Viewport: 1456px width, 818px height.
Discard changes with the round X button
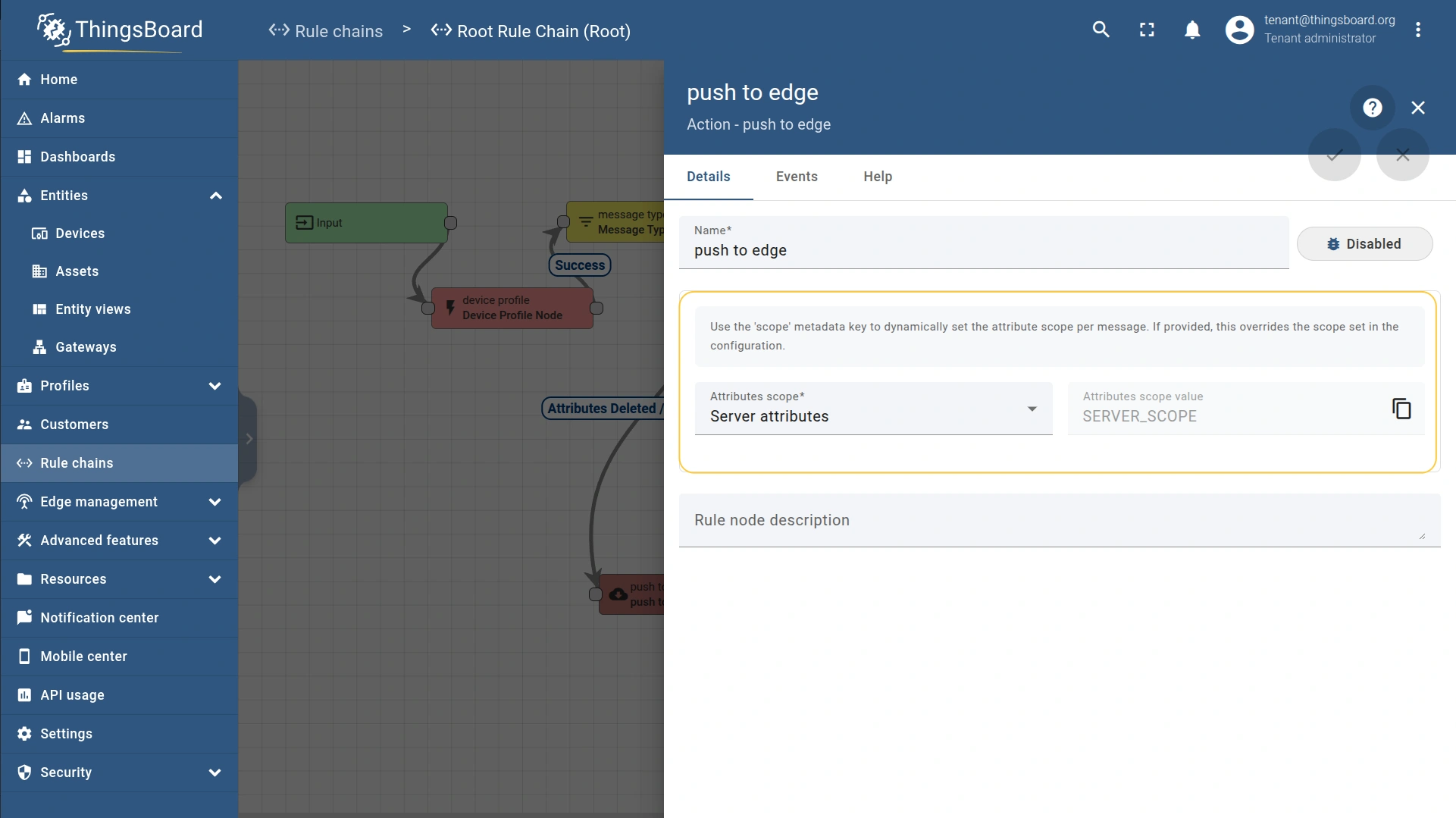point(1402,155)
